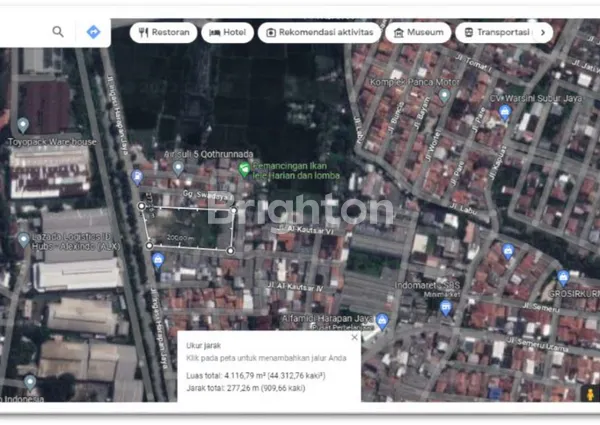Click the Air suli 5 Qothrunnada pin
The height and width of the screenshot is (425, 600).
pyautogui.click(x=178, y=168)
